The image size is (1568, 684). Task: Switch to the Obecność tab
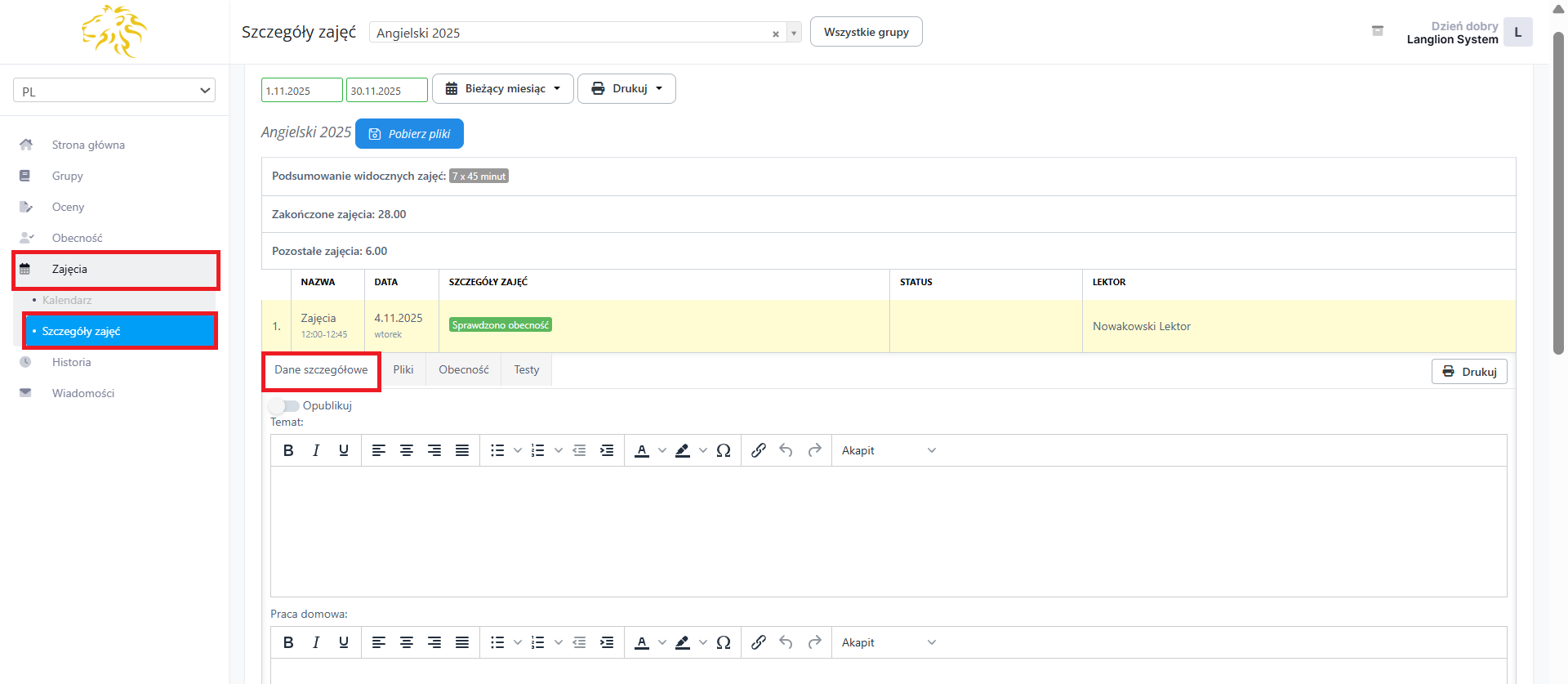[x=464, y=370]
